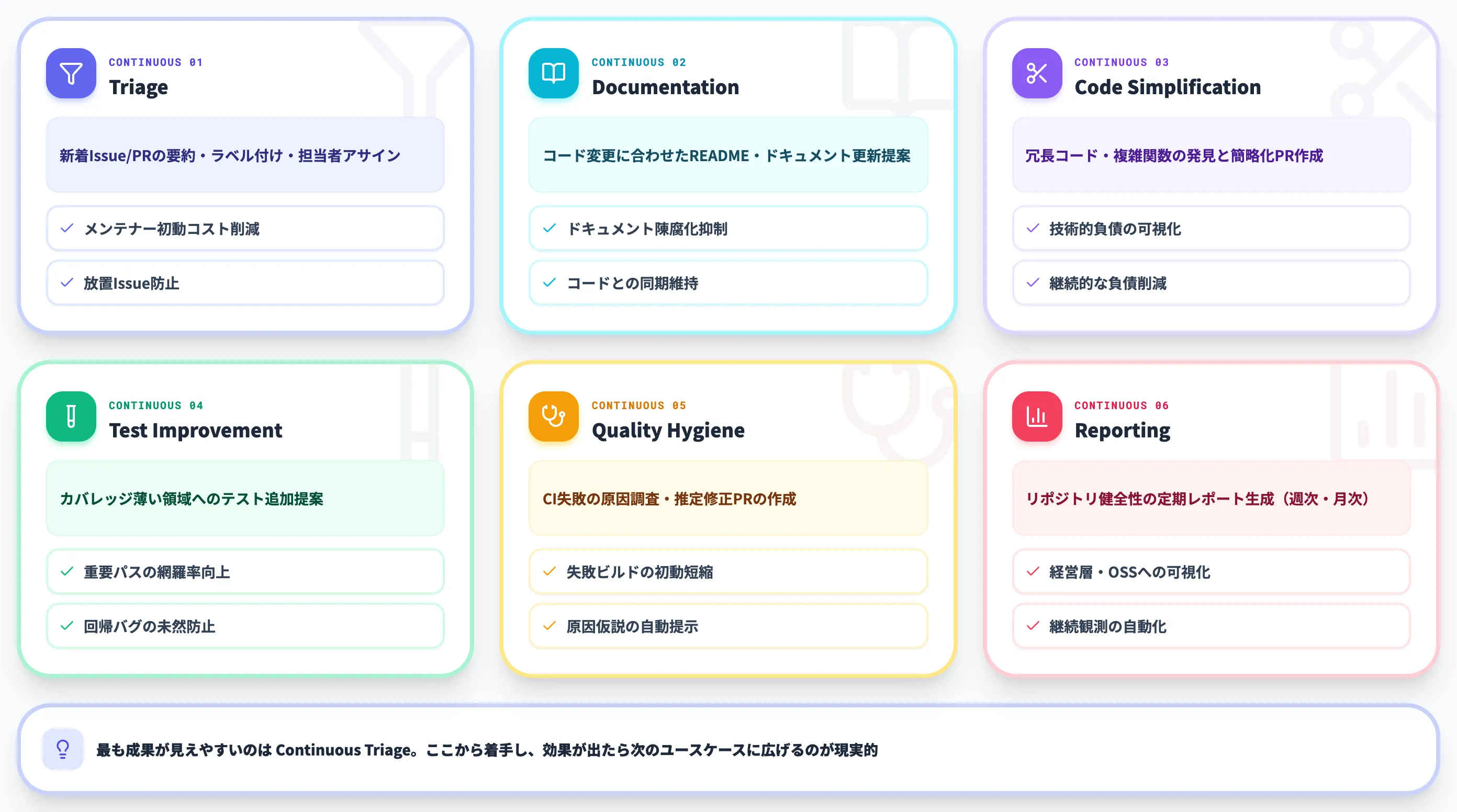The height and width of the screenshot is (812, 1457).
Task: Click the CONTINUOUS 01 label
Action: pyautogui.click(x=155, y=62)
